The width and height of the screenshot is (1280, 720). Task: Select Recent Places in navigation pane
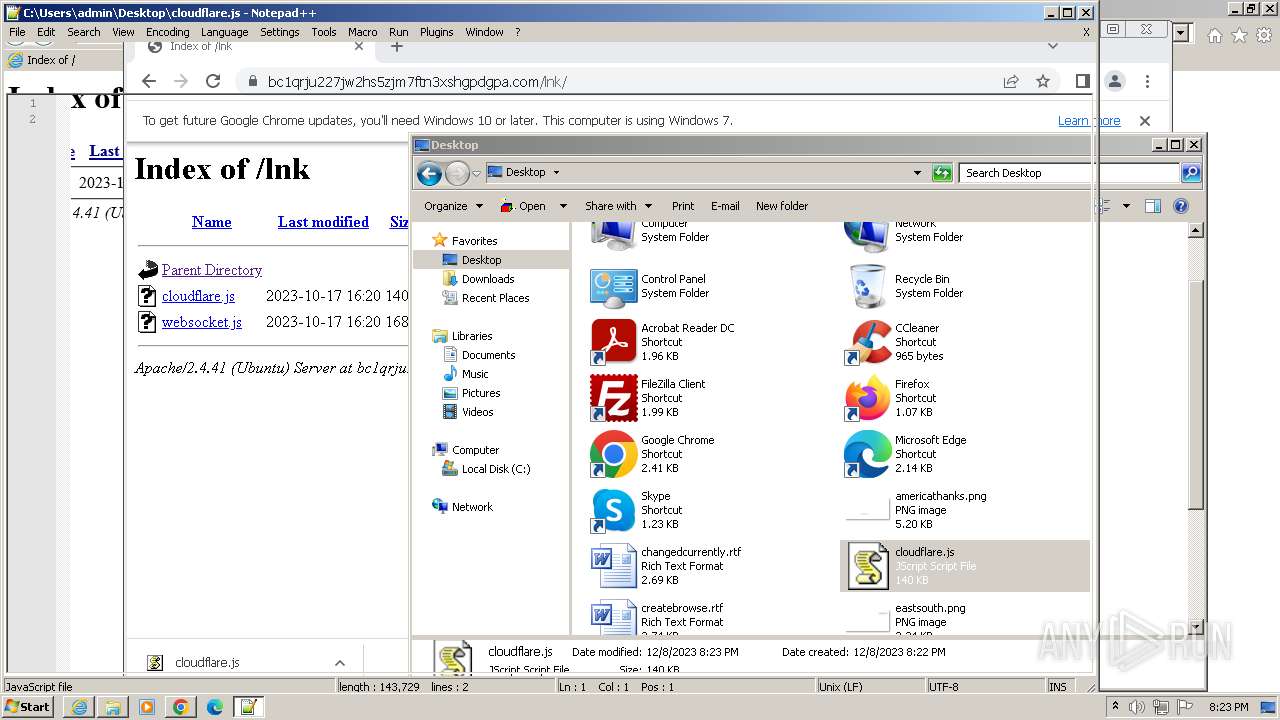pyautogui.click(x=495, y=298)
